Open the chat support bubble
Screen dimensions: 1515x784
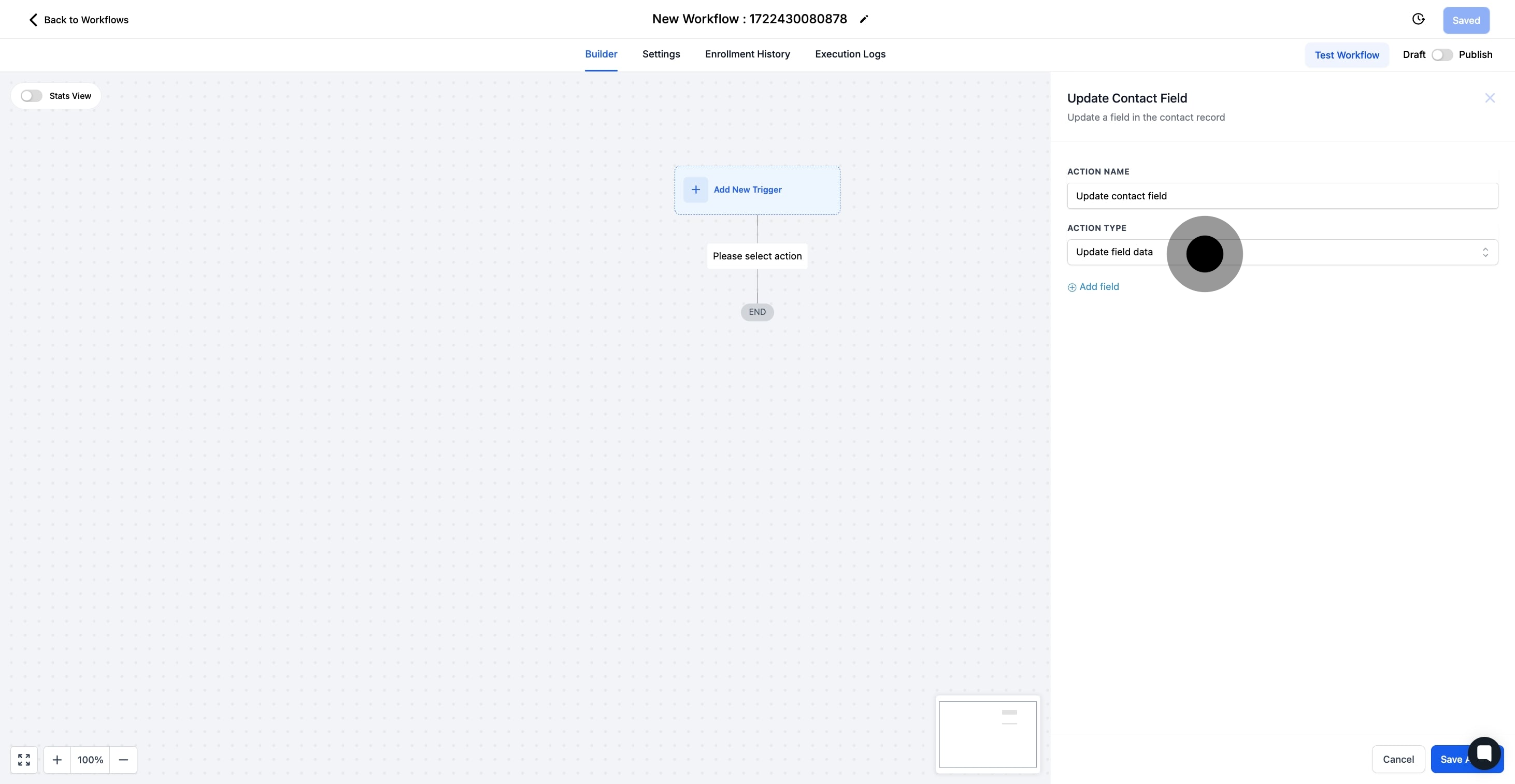pos(1484,754)
